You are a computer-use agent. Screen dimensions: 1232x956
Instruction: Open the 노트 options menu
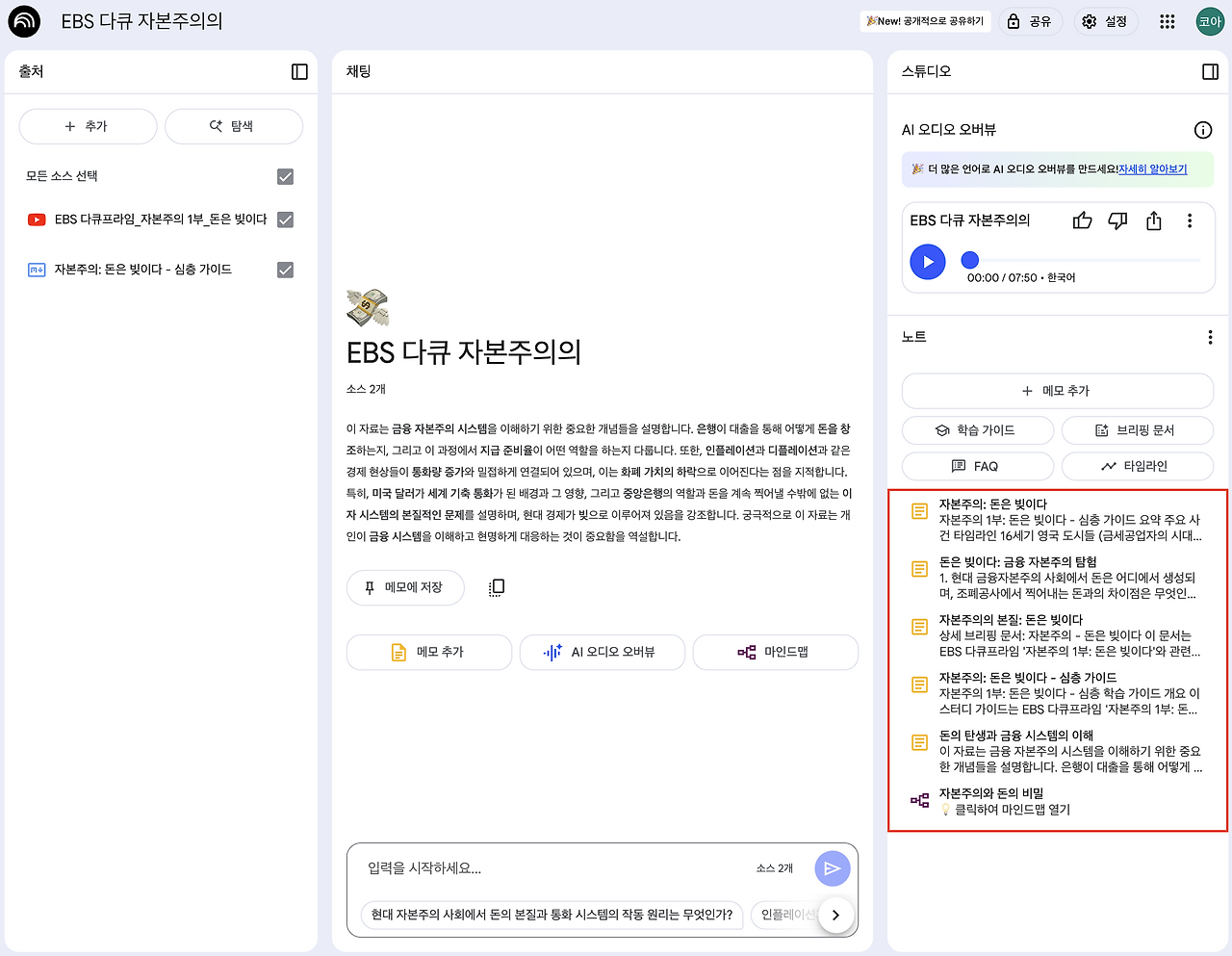[1210, 336]
